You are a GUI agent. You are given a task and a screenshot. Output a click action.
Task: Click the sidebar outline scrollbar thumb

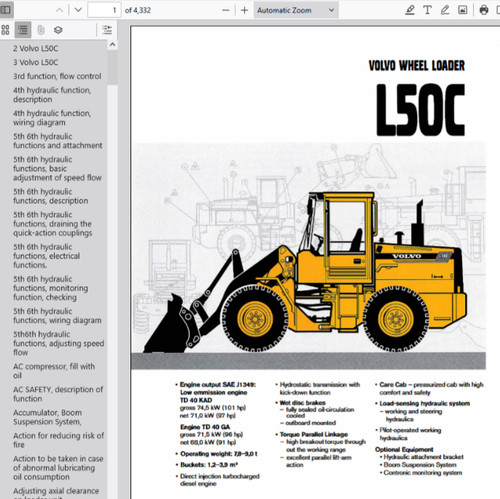pos(113,68)
